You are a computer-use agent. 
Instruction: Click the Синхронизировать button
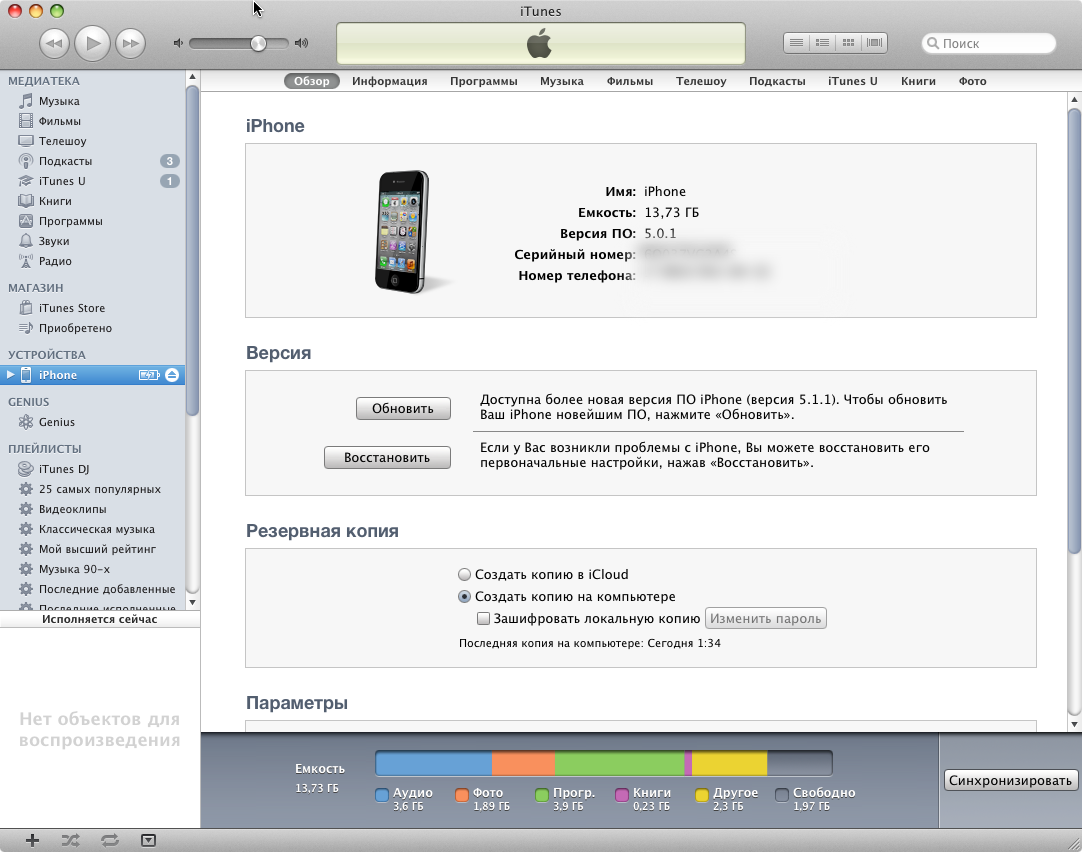point(1010,780)
